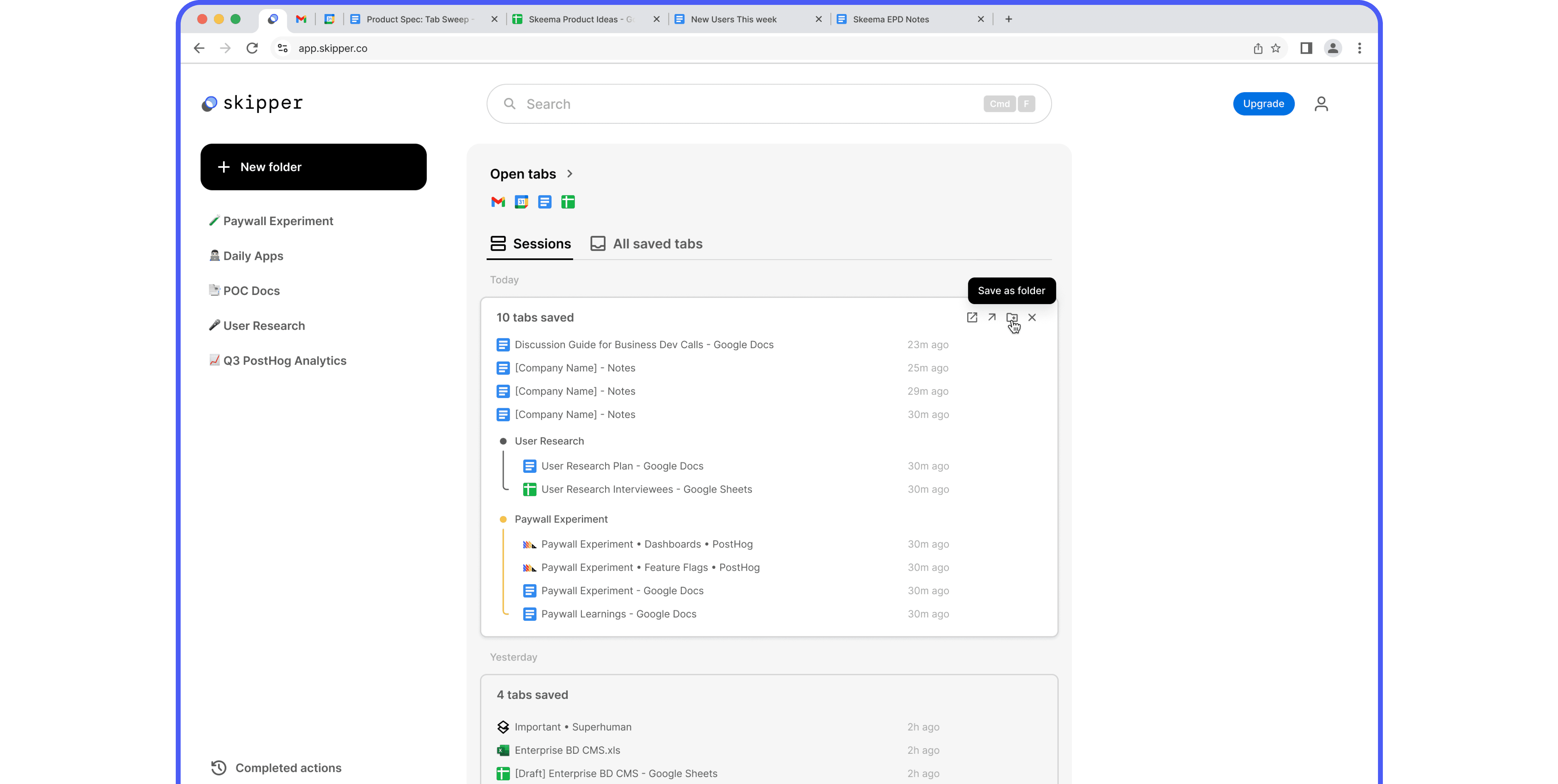Open a new browser tab
This screenshot has width=1558, height=784.
point(1008,19)
